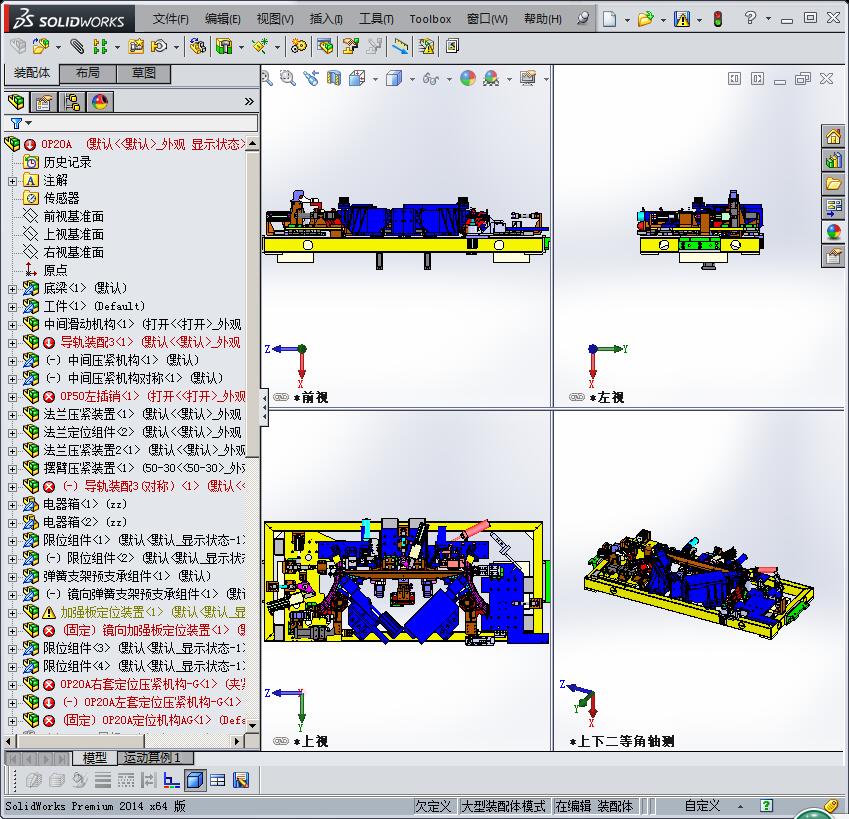This screenshot has height=819, width=849.
Task: Toggle the 3D box view button in bottom toolbar
Action: coord(194,780)
